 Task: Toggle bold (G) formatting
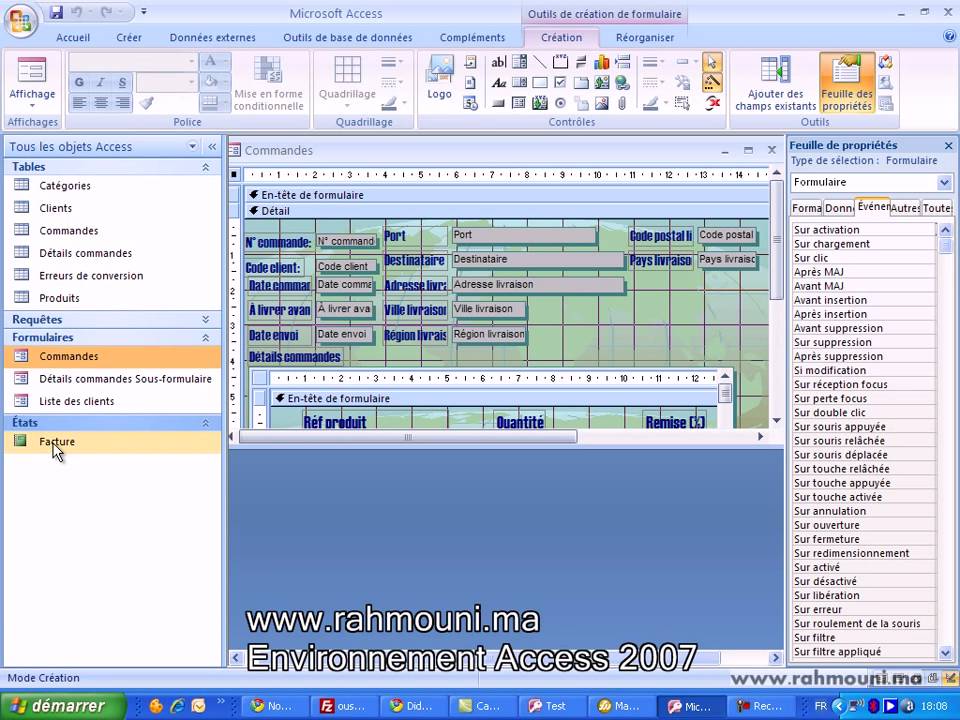(x=79, y=83)
